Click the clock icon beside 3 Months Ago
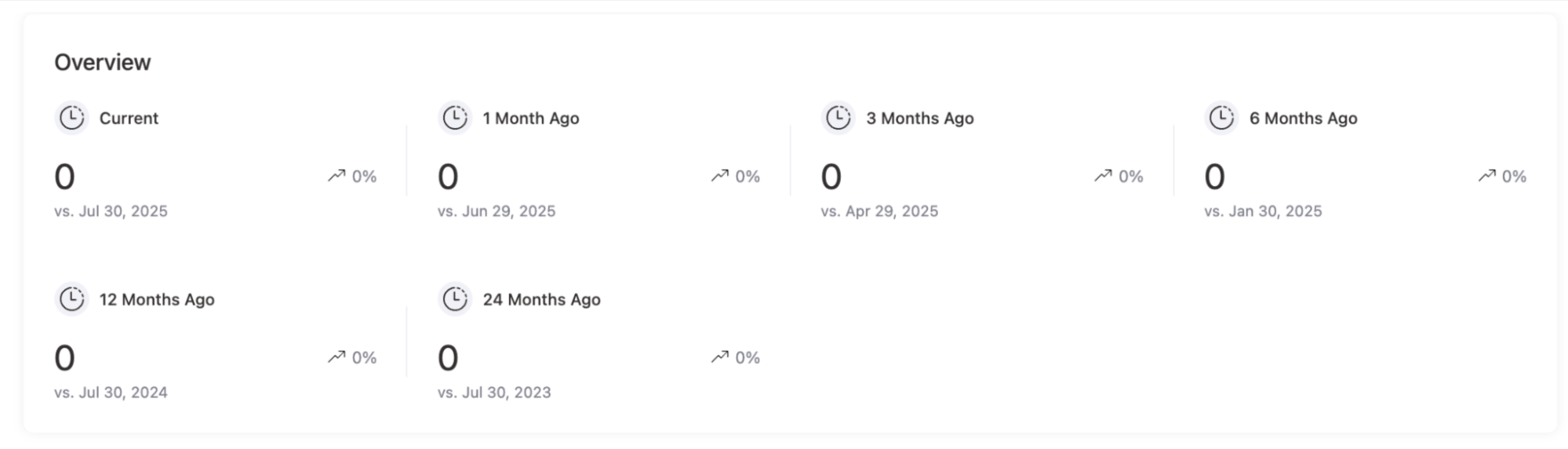 pos(839,119)
